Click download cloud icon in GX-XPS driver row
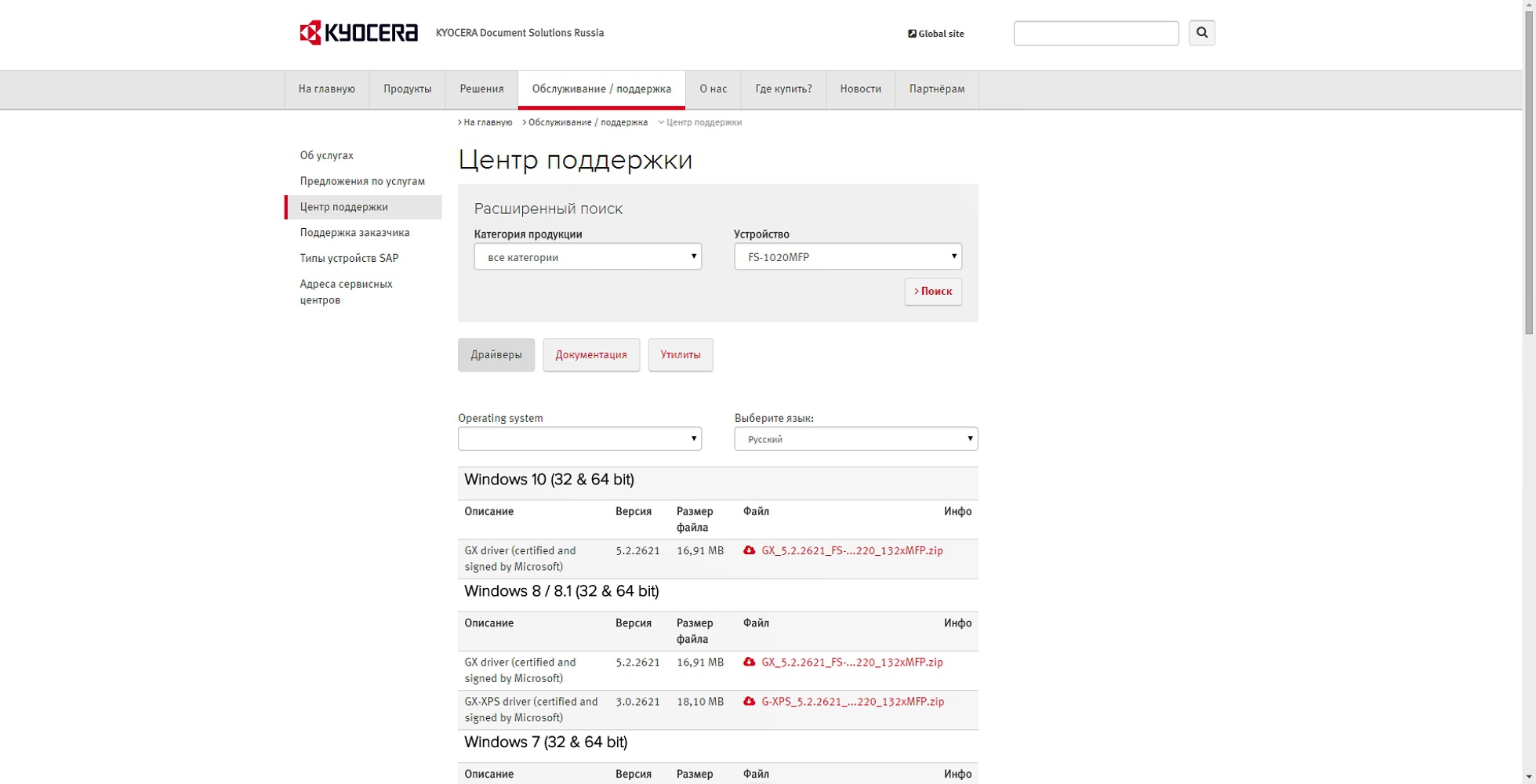1536x784 pixels. click(750, 702)
